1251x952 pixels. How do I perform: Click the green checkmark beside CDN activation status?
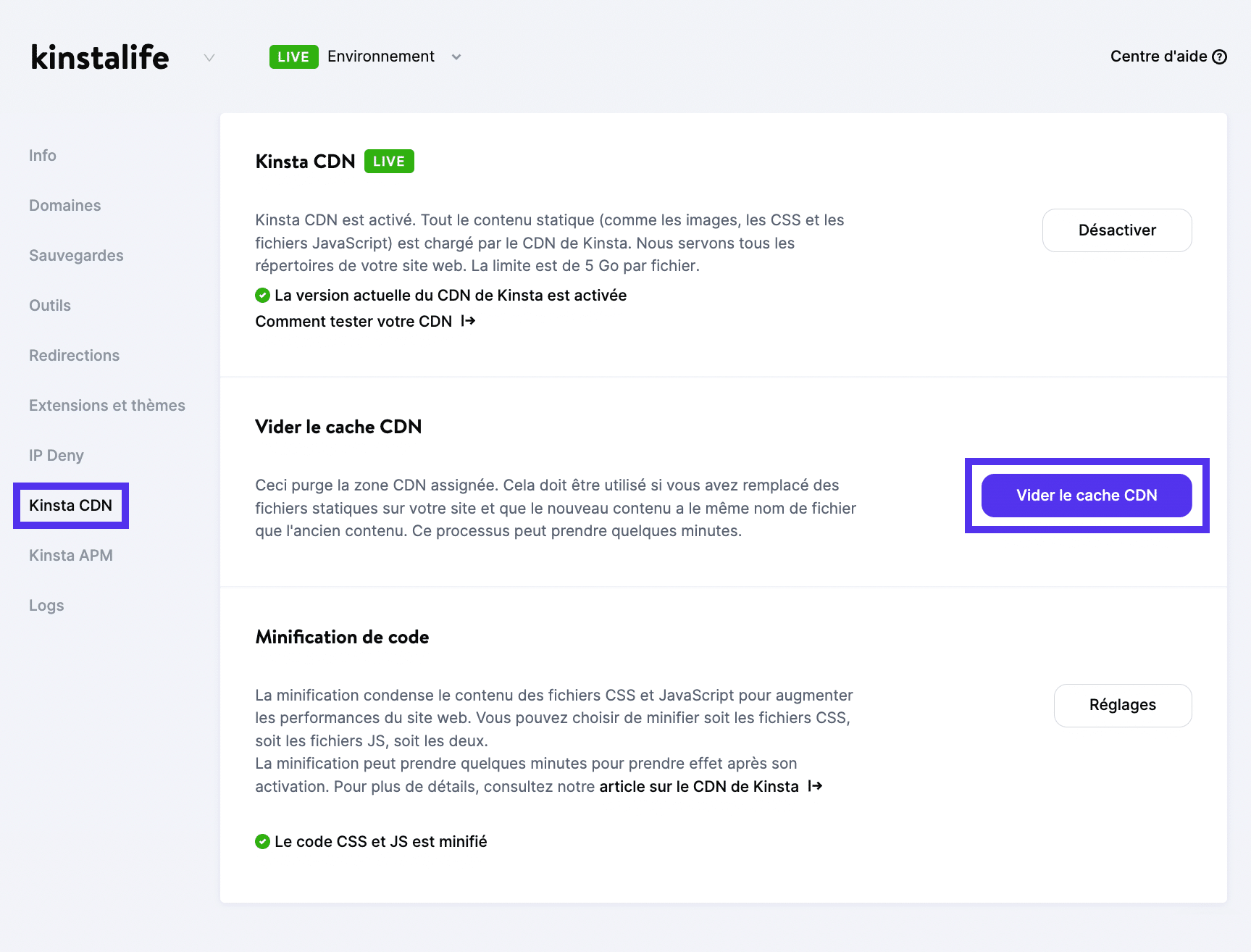pyautogui.click(x=262, y=295)
